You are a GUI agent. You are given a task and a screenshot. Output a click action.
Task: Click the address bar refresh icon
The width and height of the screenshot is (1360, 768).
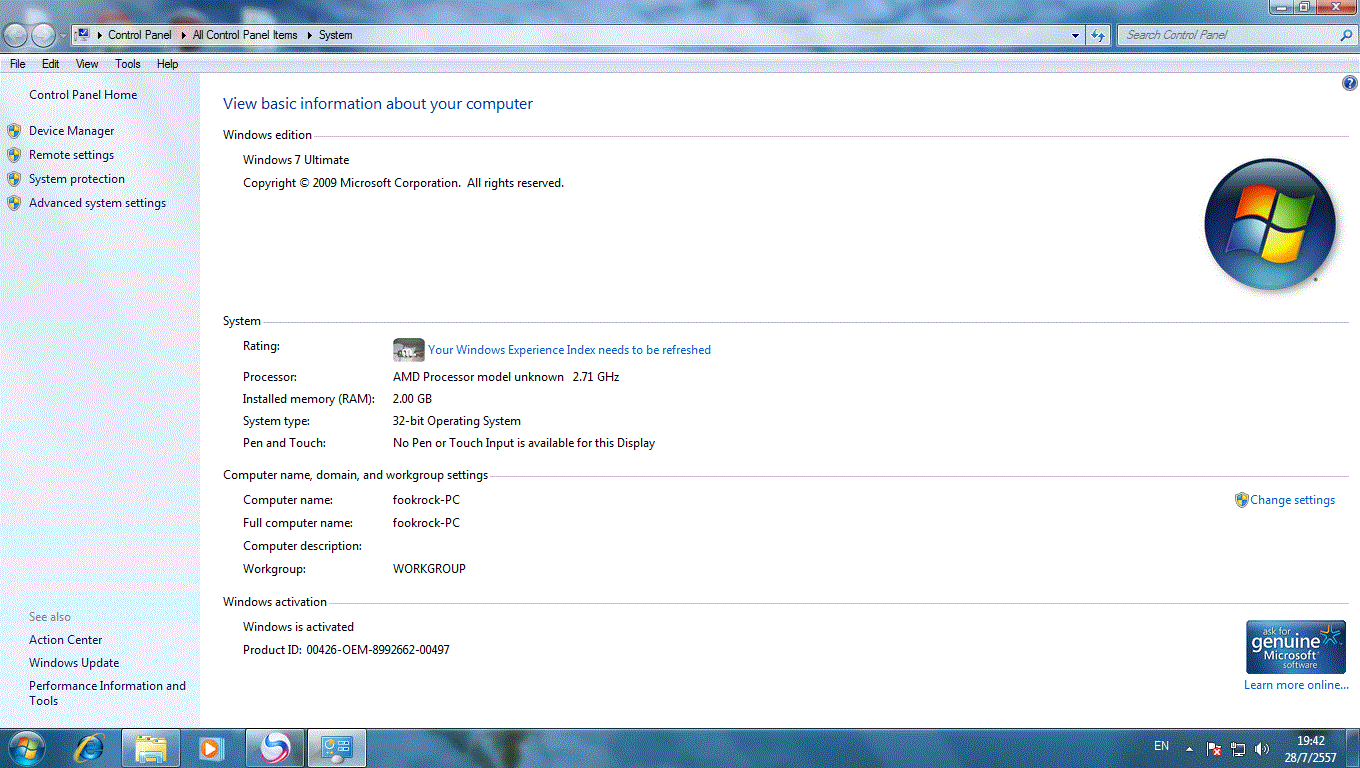click(1098, 35)
